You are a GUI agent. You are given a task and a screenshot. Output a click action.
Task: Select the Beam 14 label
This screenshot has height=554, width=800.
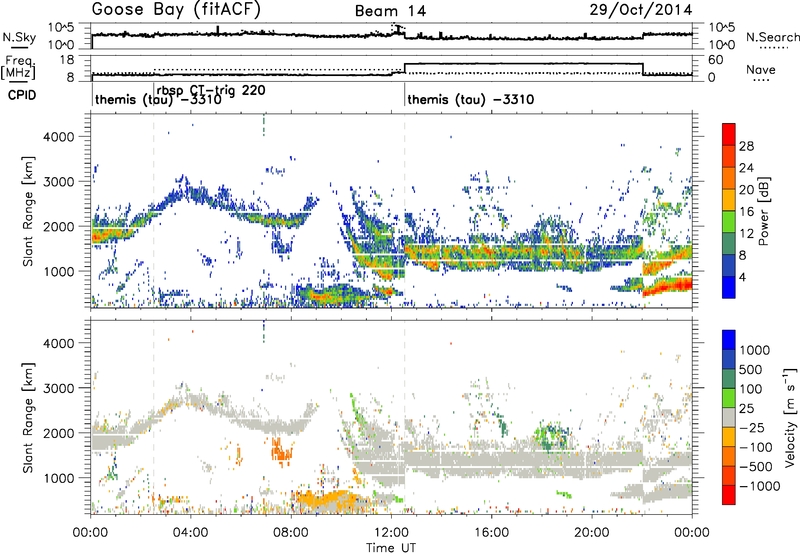[x=390, y=11]
